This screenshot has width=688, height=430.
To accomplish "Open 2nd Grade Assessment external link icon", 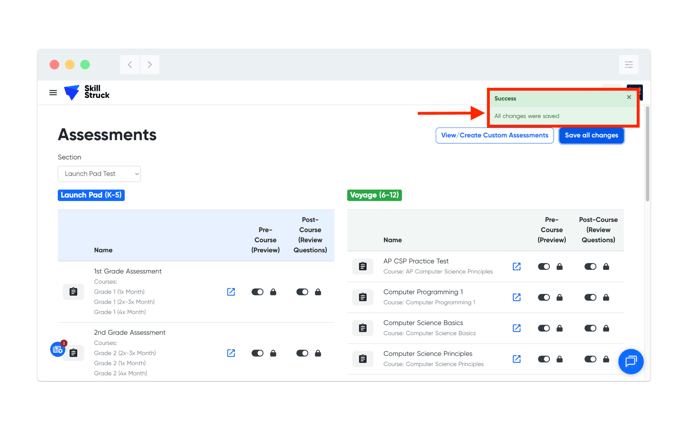I will (x=231, y=353).
